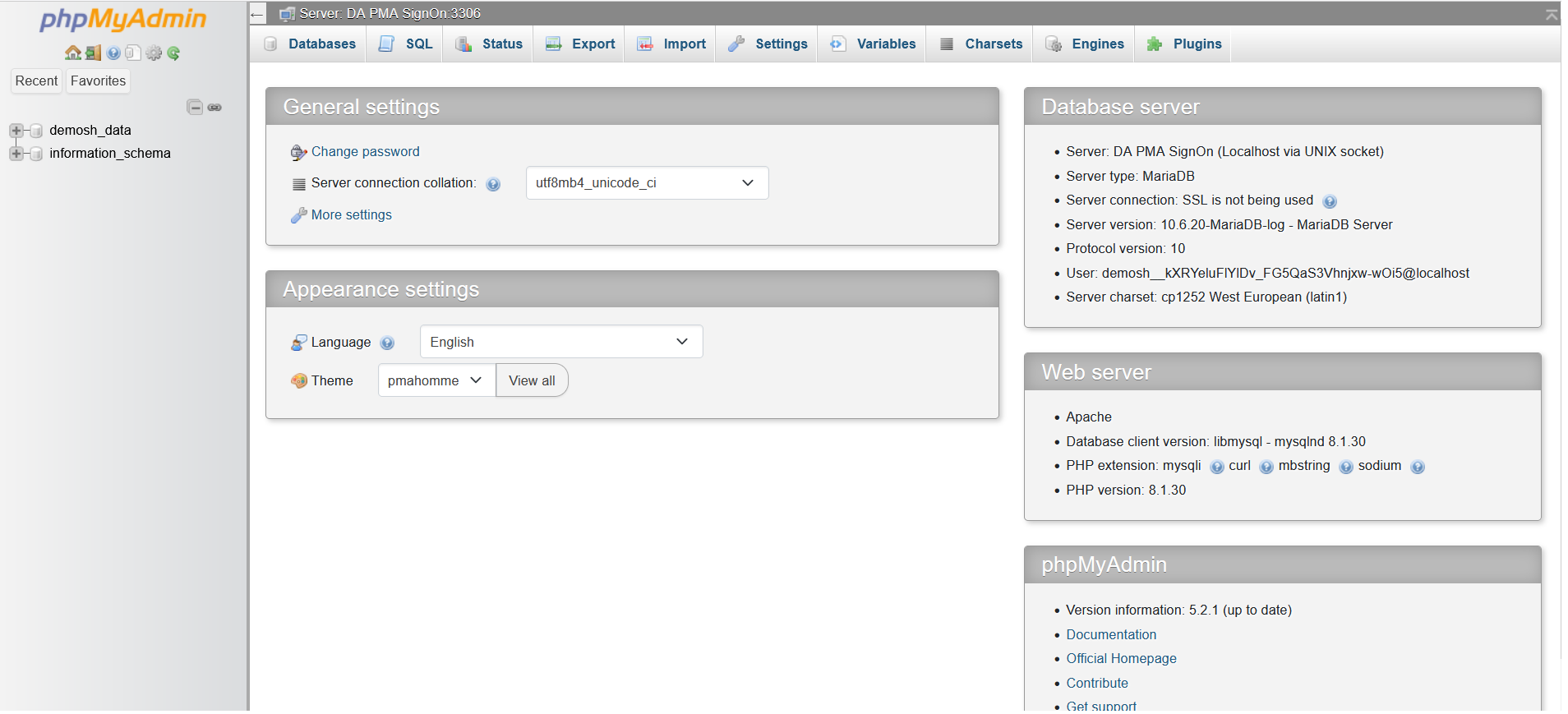
Task: Go to the Home icon in navigation panel
Action: click(x=73, y=53)
